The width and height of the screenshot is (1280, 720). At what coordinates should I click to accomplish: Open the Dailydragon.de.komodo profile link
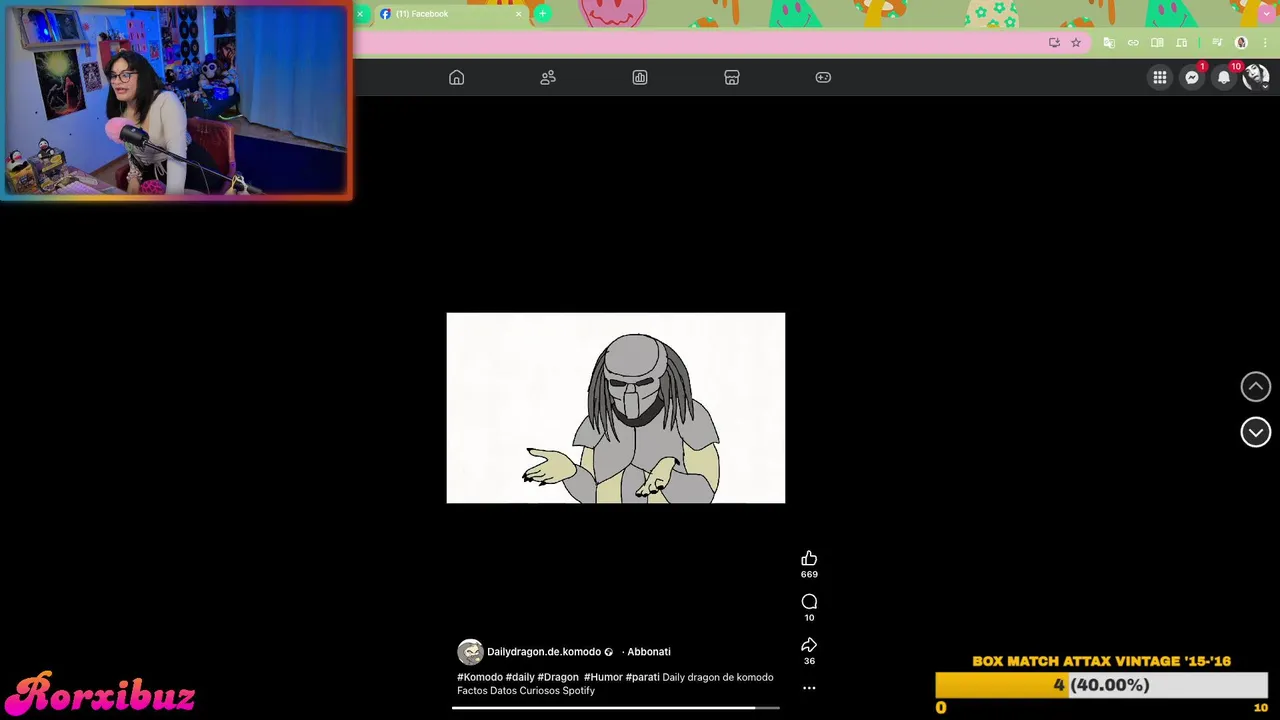544,652
